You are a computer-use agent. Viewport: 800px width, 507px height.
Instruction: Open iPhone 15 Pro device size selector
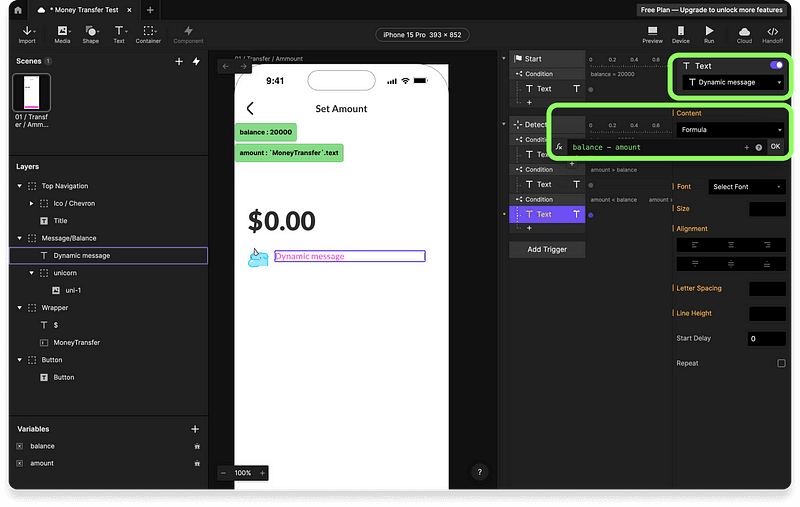422,35
